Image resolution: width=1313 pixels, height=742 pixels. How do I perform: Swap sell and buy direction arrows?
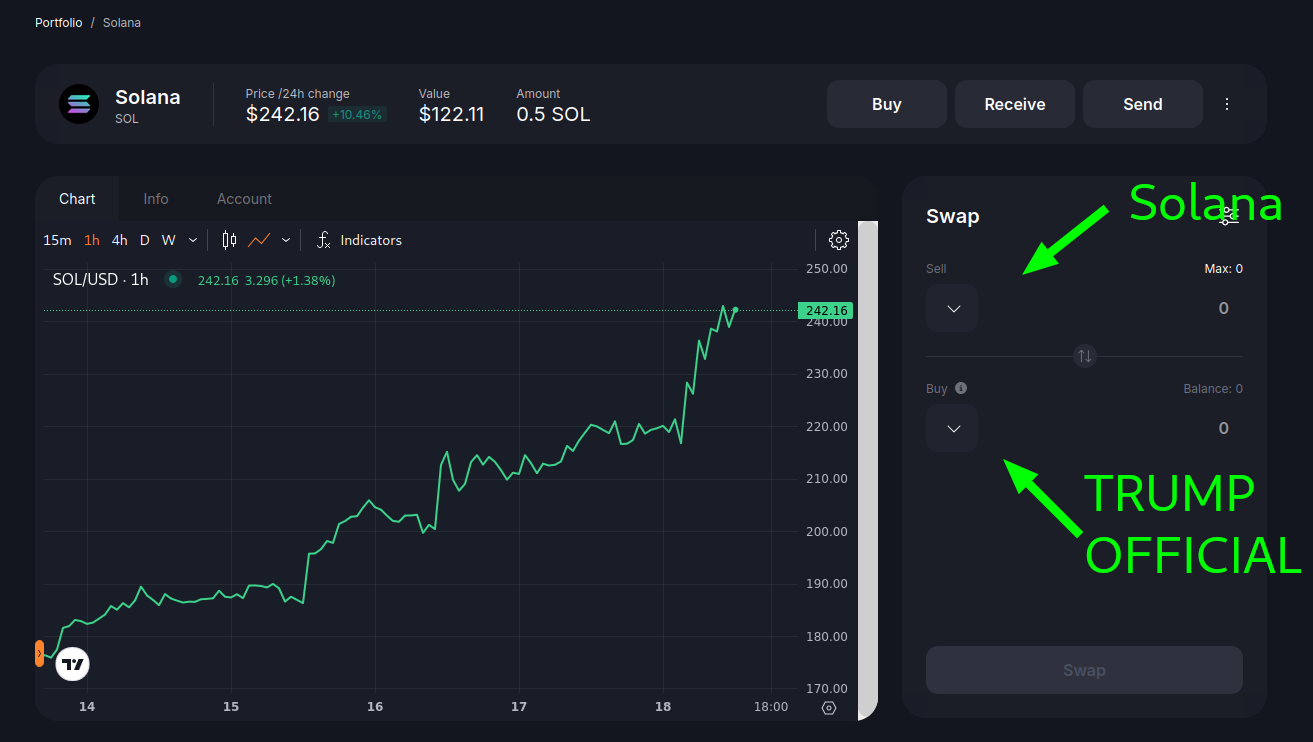pyautogui.click(x=1084, y=356)
